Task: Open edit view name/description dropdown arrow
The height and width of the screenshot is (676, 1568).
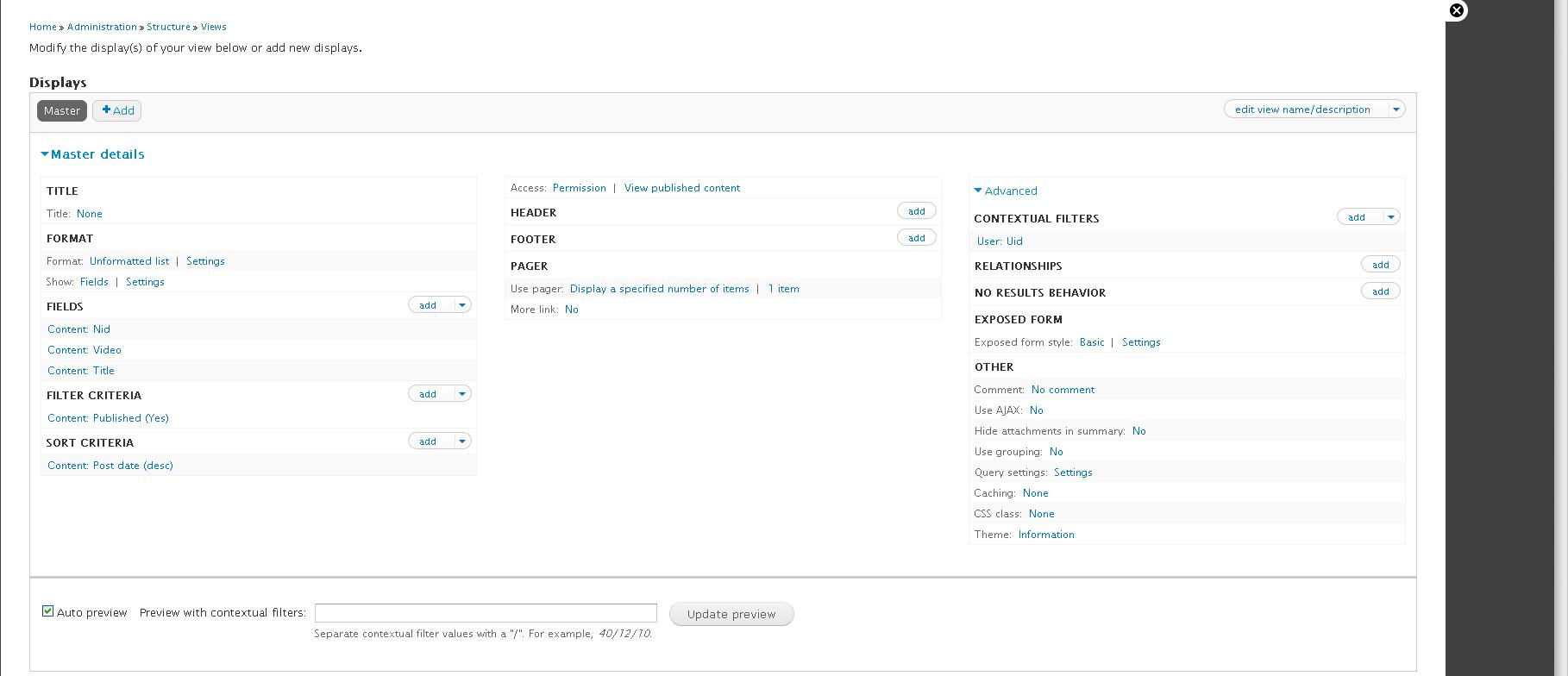Action: pos(1396,110)
